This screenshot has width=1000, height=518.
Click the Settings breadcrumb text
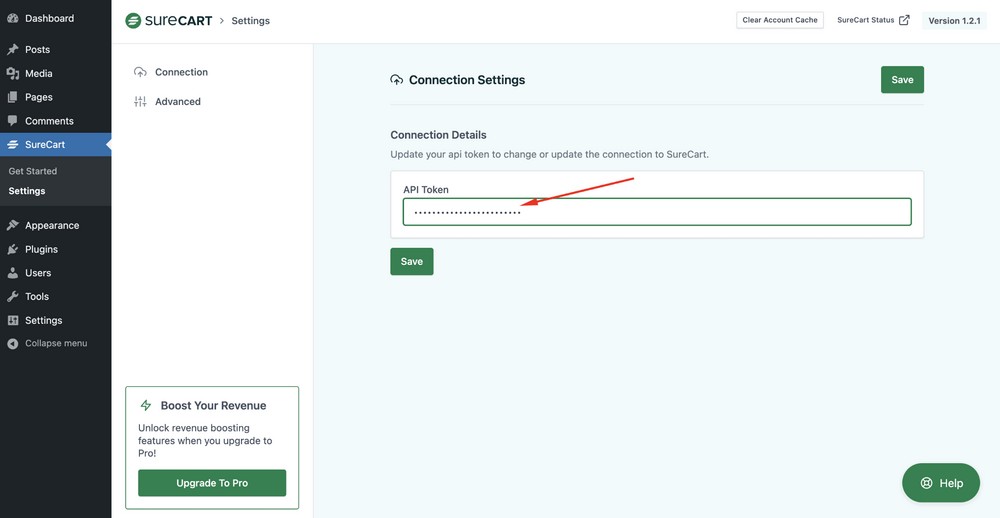coord(251,20)
